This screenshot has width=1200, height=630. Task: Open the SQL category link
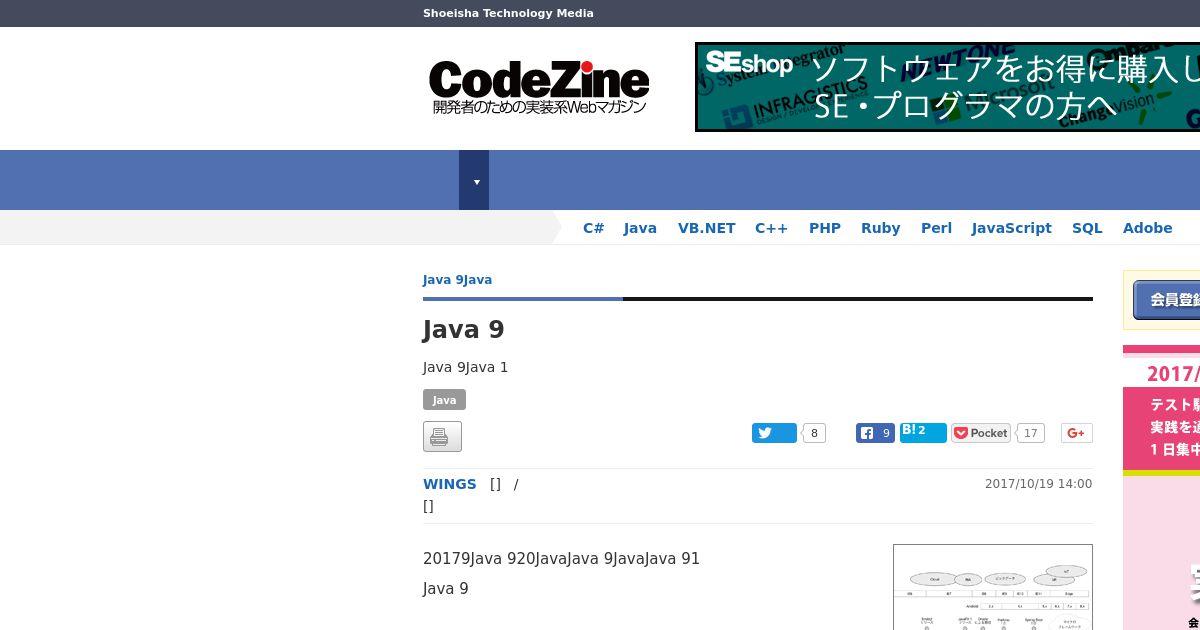(x=1087, y=228)
